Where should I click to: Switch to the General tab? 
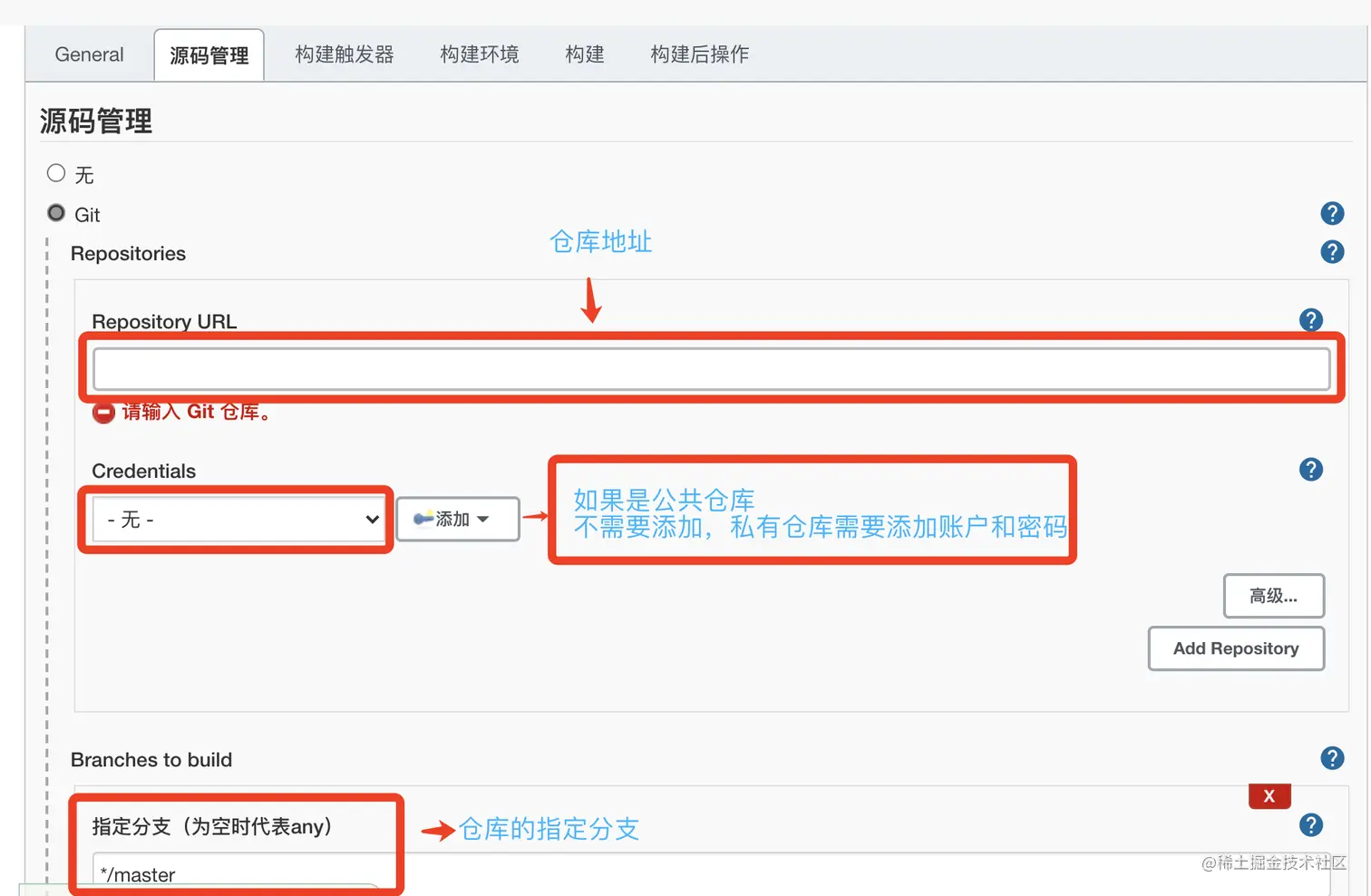coord(89,54)
